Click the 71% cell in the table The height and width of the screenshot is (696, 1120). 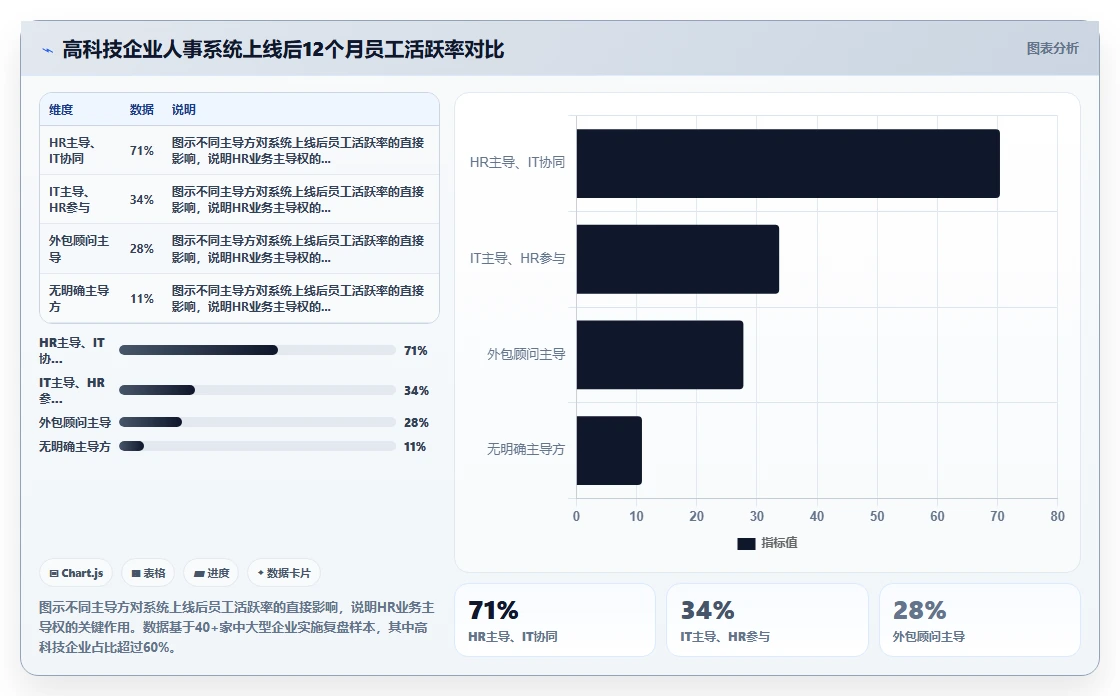point(141,151)
